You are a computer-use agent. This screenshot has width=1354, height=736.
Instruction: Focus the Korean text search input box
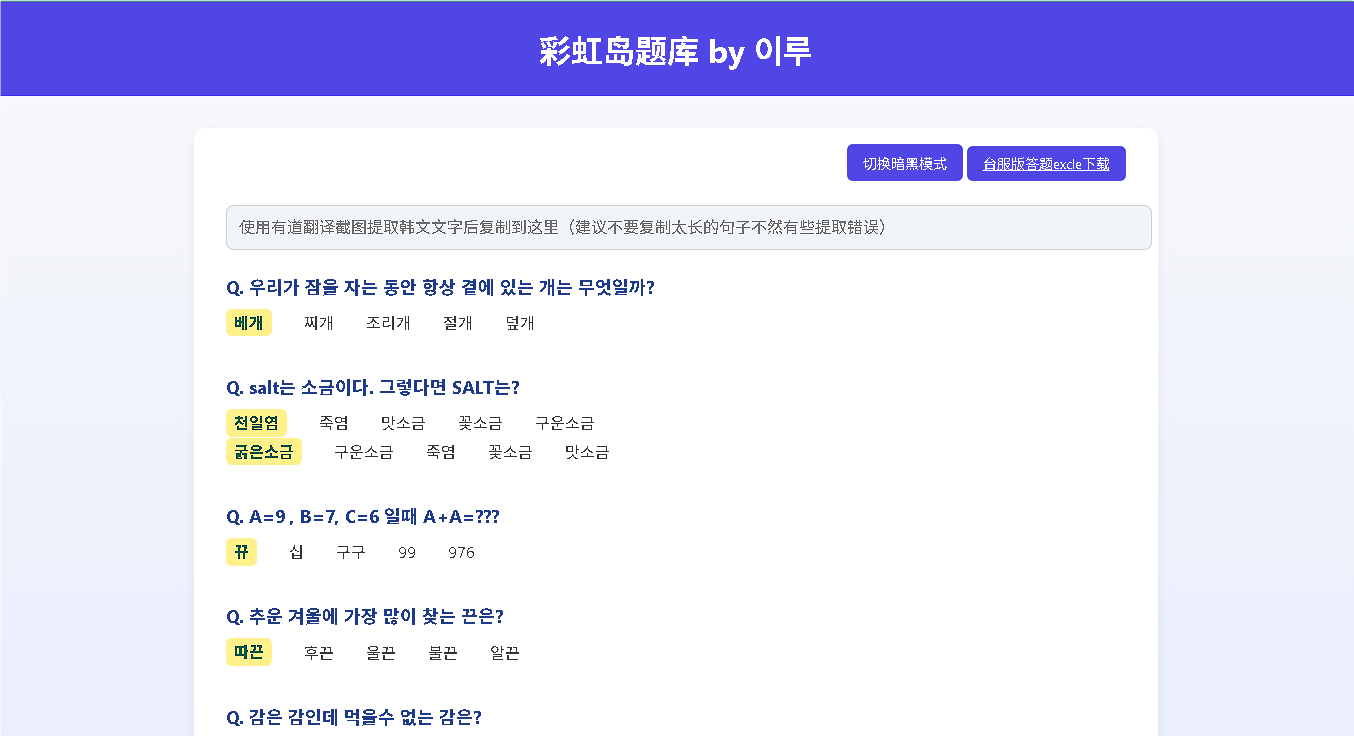[688, 227]
